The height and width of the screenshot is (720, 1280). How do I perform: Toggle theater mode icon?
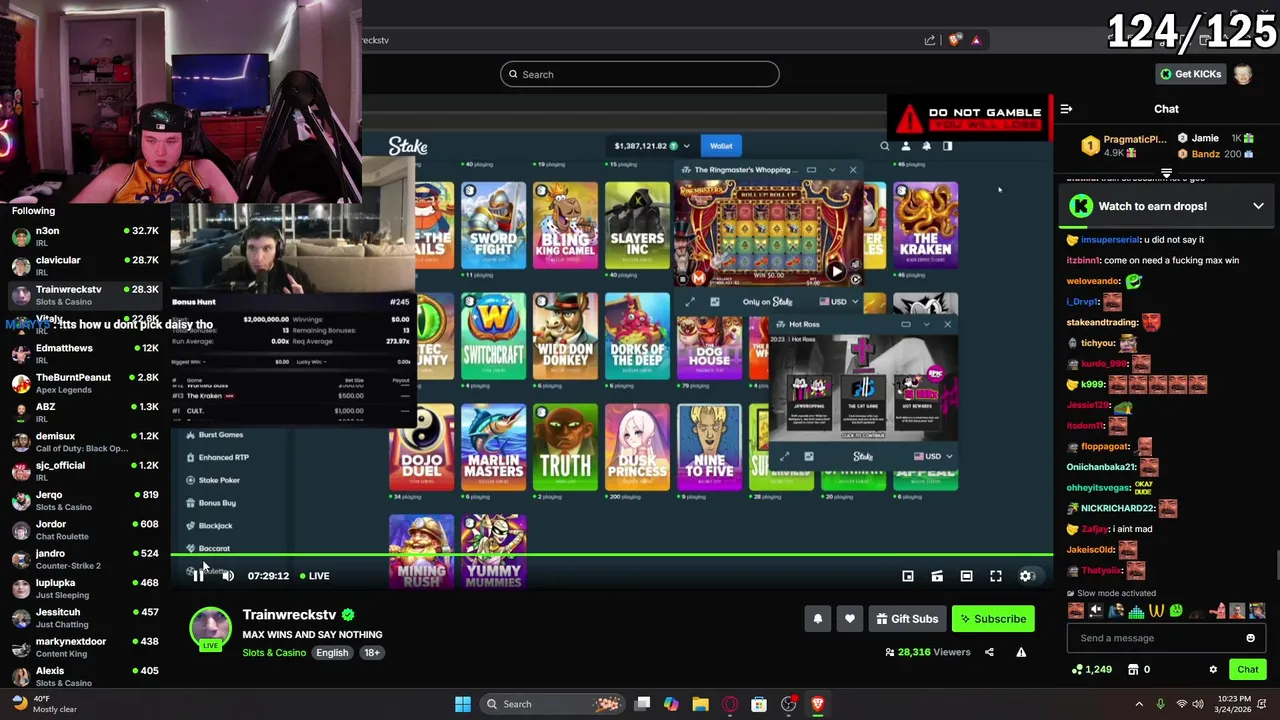point(966,576)
